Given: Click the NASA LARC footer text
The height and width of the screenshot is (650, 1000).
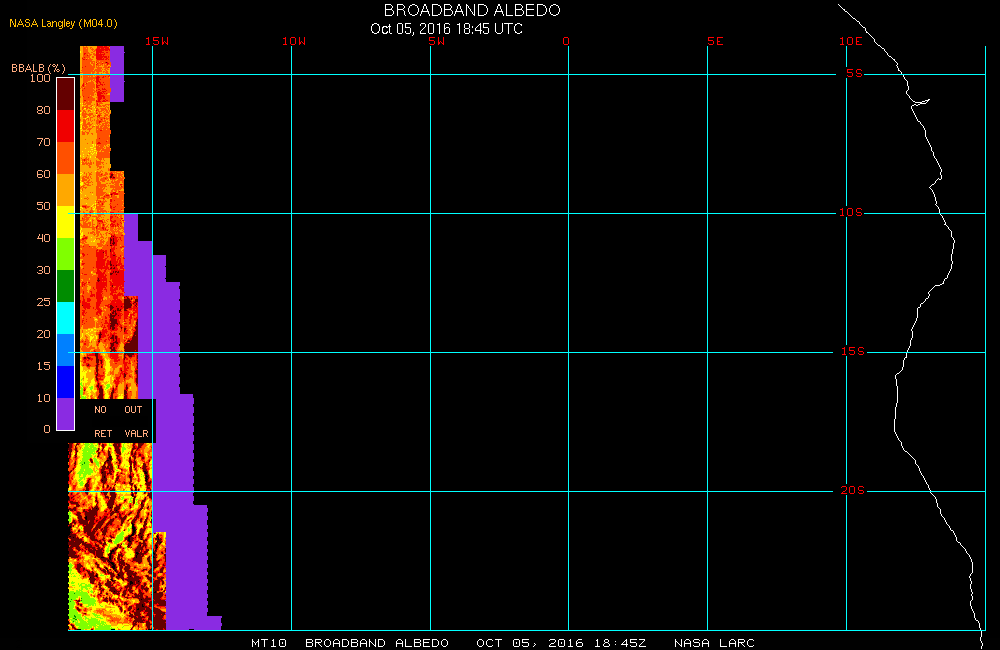Looking at the screenshot, I should [x=714, y=643].
